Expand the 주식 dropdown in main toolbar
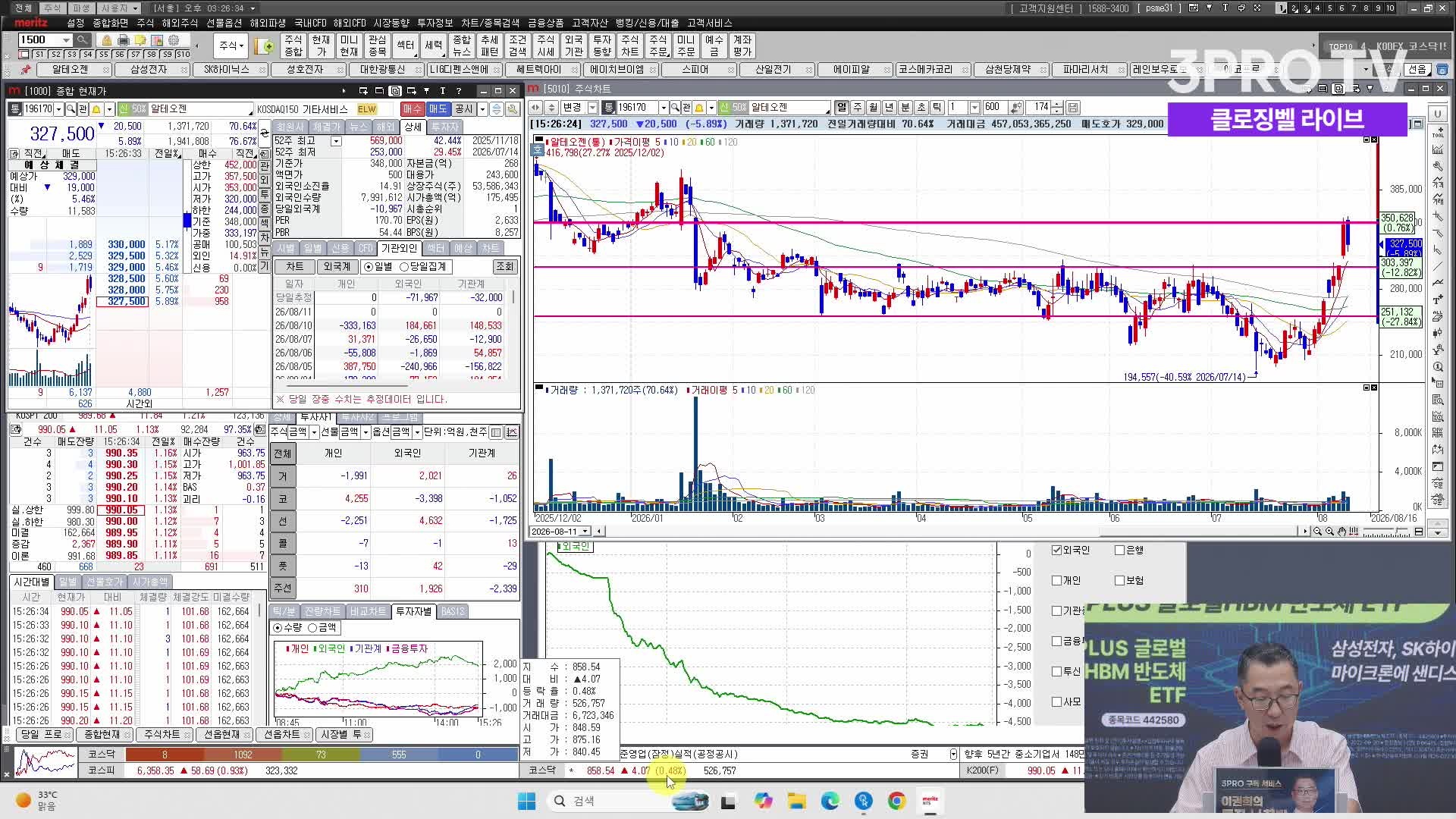The height and width of the screenshot is (819, 1456). tap(231, 45)
